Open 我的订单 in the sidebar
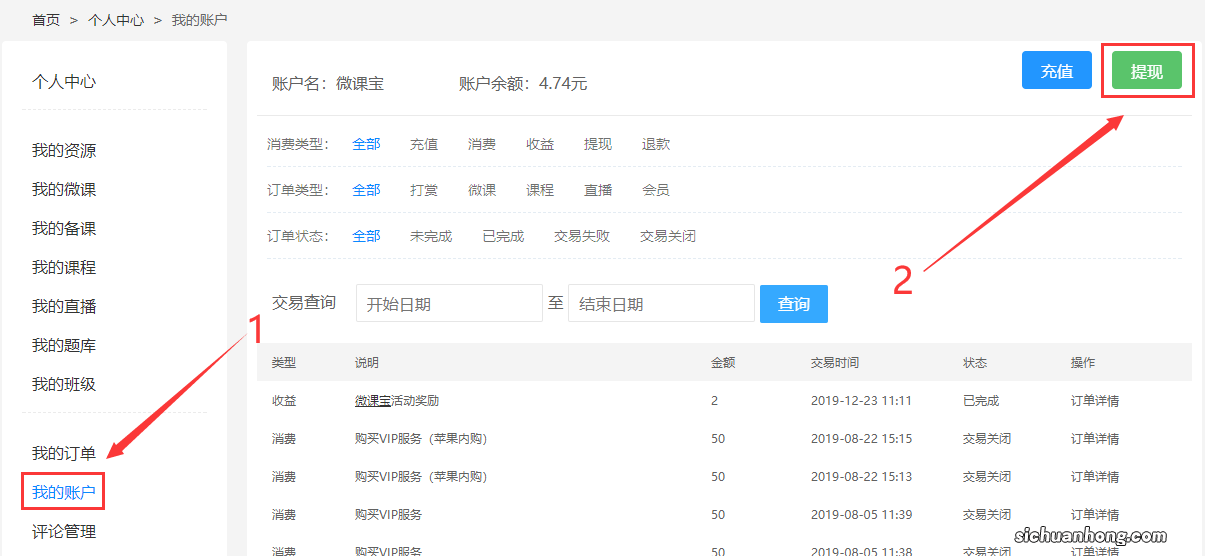 point(64,453)
